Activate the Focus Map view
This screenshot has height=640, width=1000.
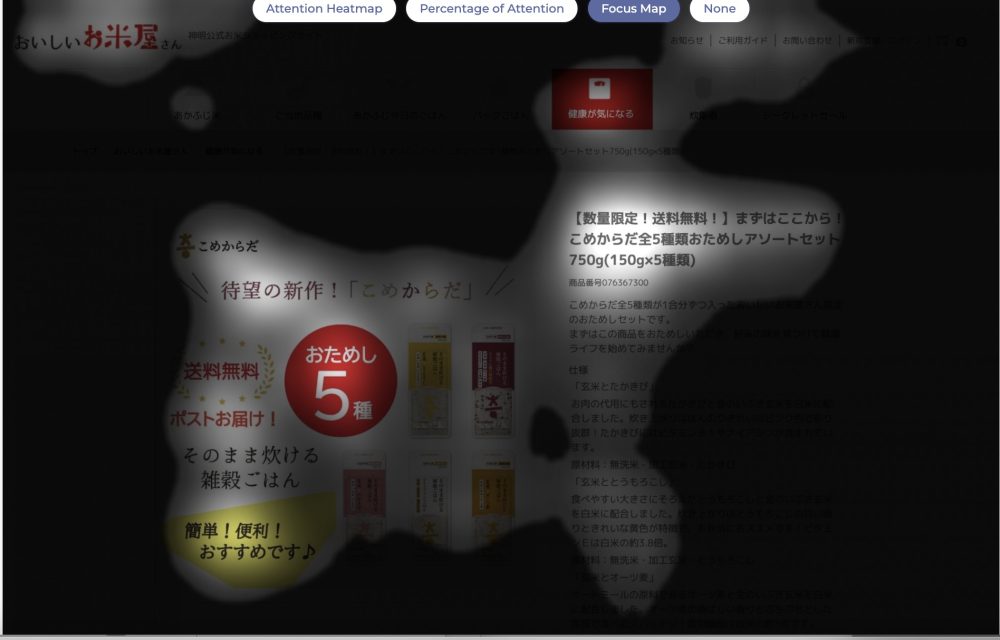pos(633,9)
